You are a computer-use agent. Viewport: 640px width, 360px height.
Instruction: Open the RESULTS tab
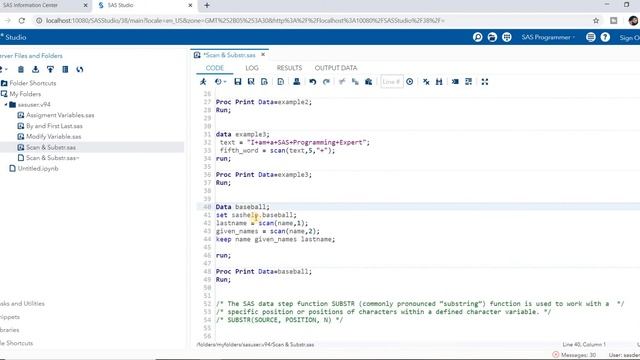[289, 68]
